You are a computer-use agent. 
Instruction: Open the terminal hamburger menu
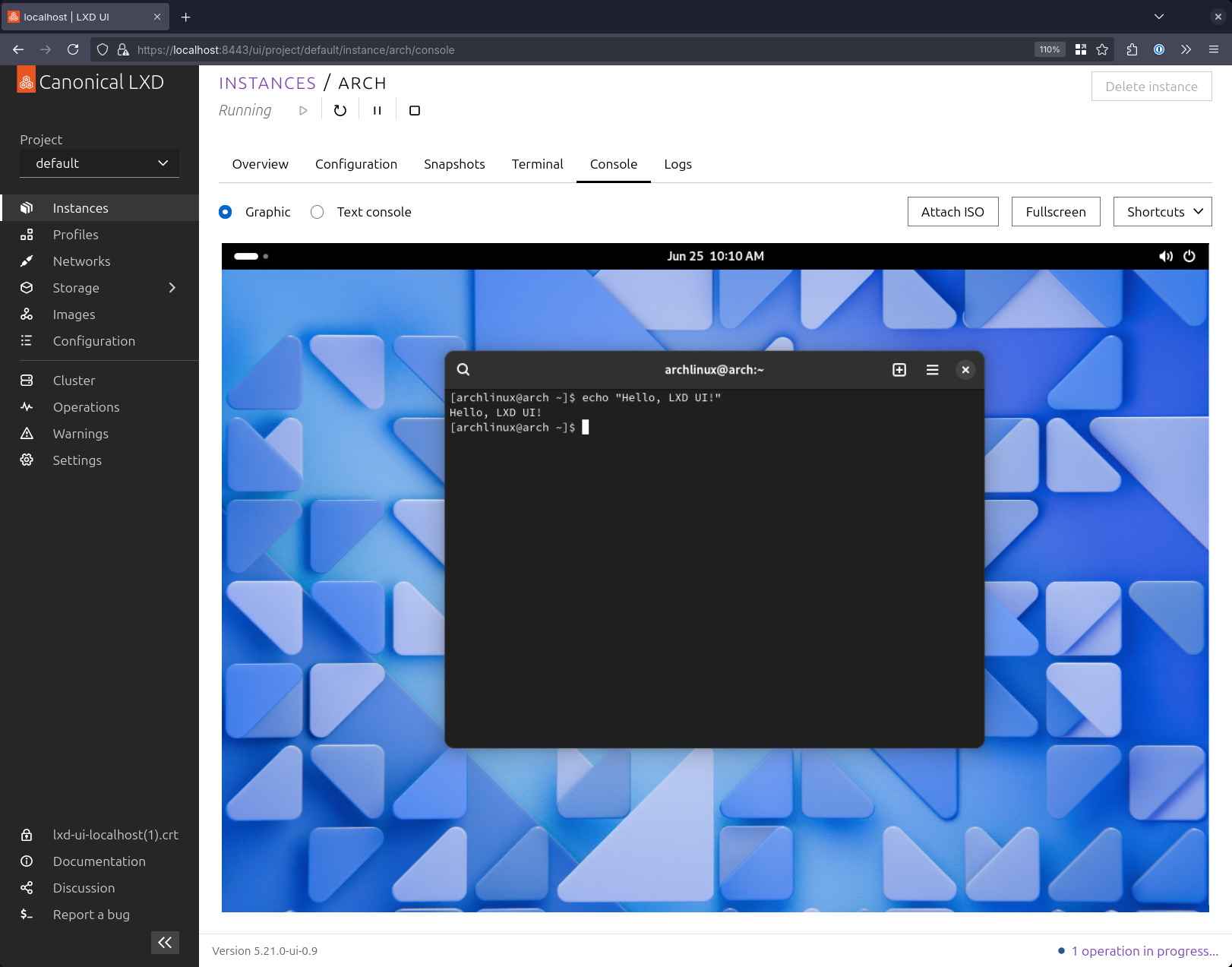coord(933,370)
